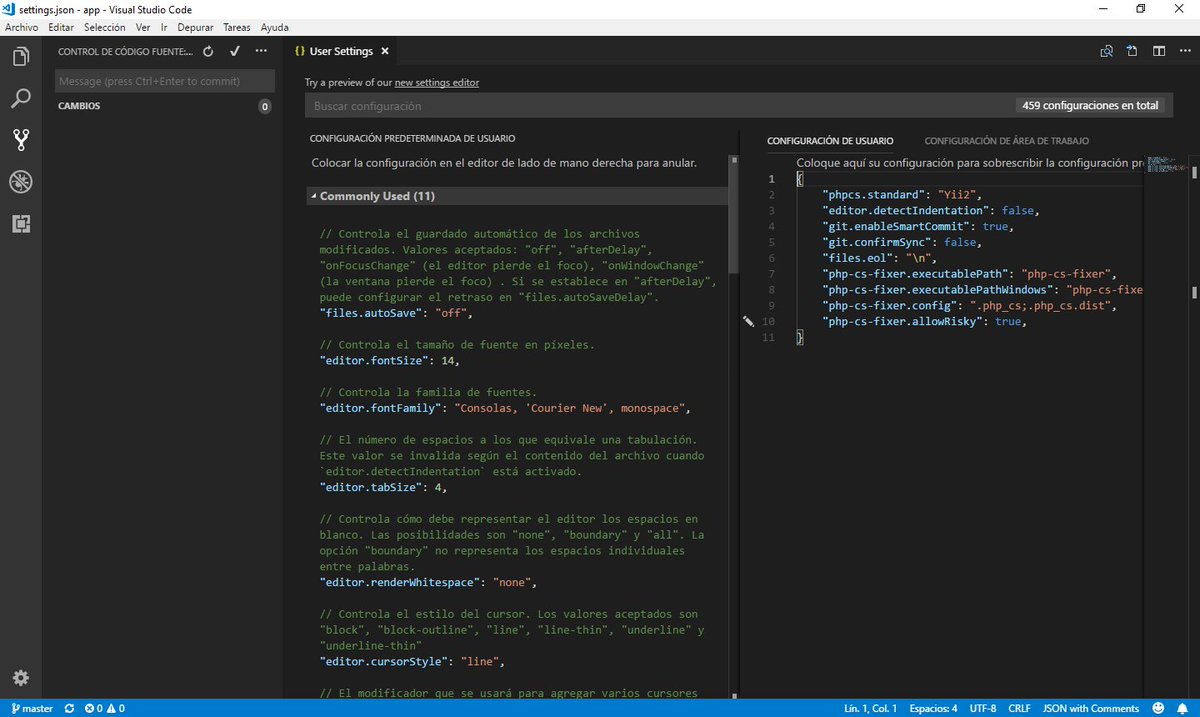
Task: Click the "editor.tabSize" setting line
Action: click(383, 487)
